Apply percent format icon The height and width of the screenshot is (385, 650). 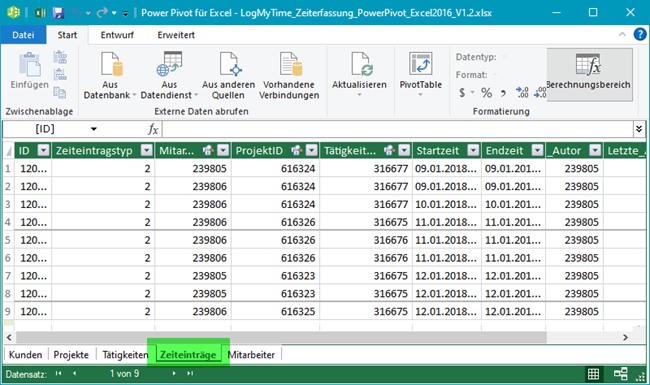[x=486, y=92]
